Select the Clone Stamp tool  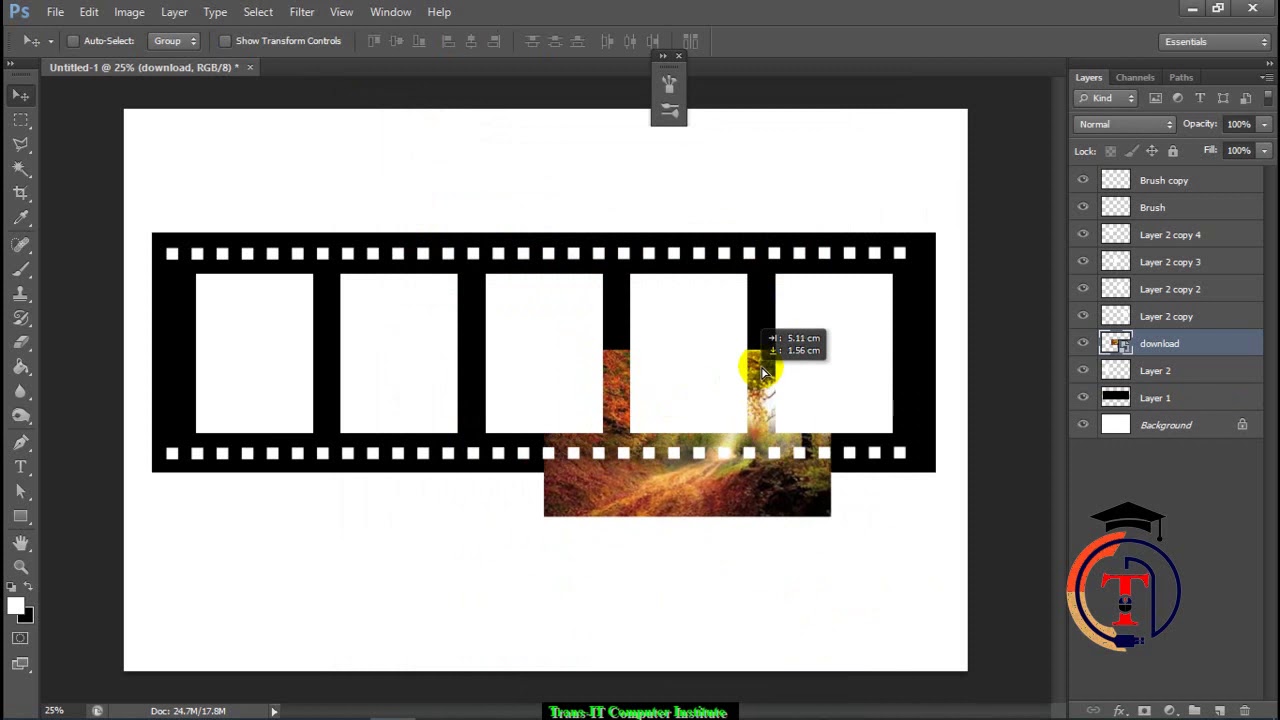click(21, 295)
